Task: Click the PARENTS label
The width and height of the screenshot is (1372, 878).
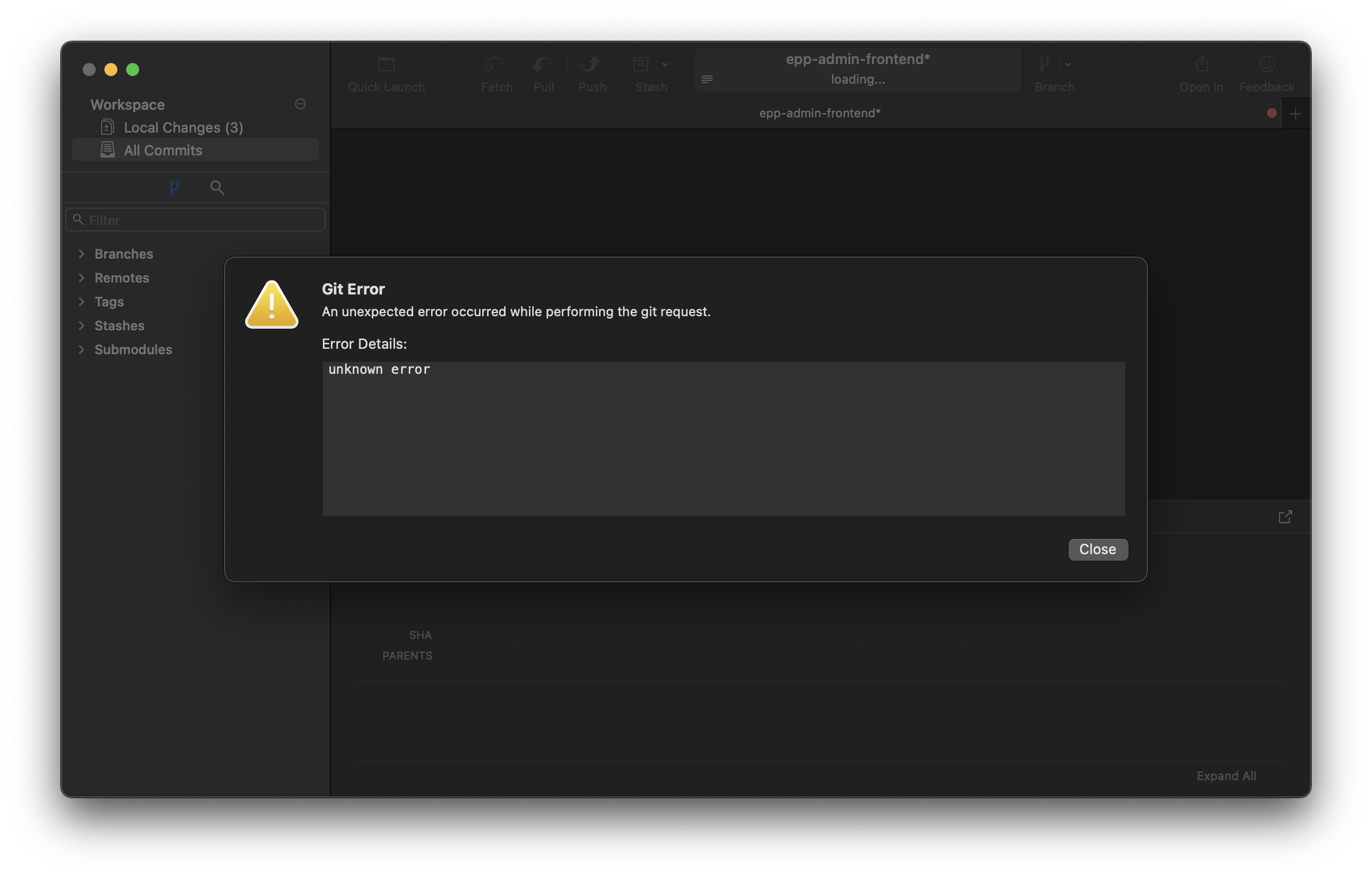Action: click(x=407, y=656)
